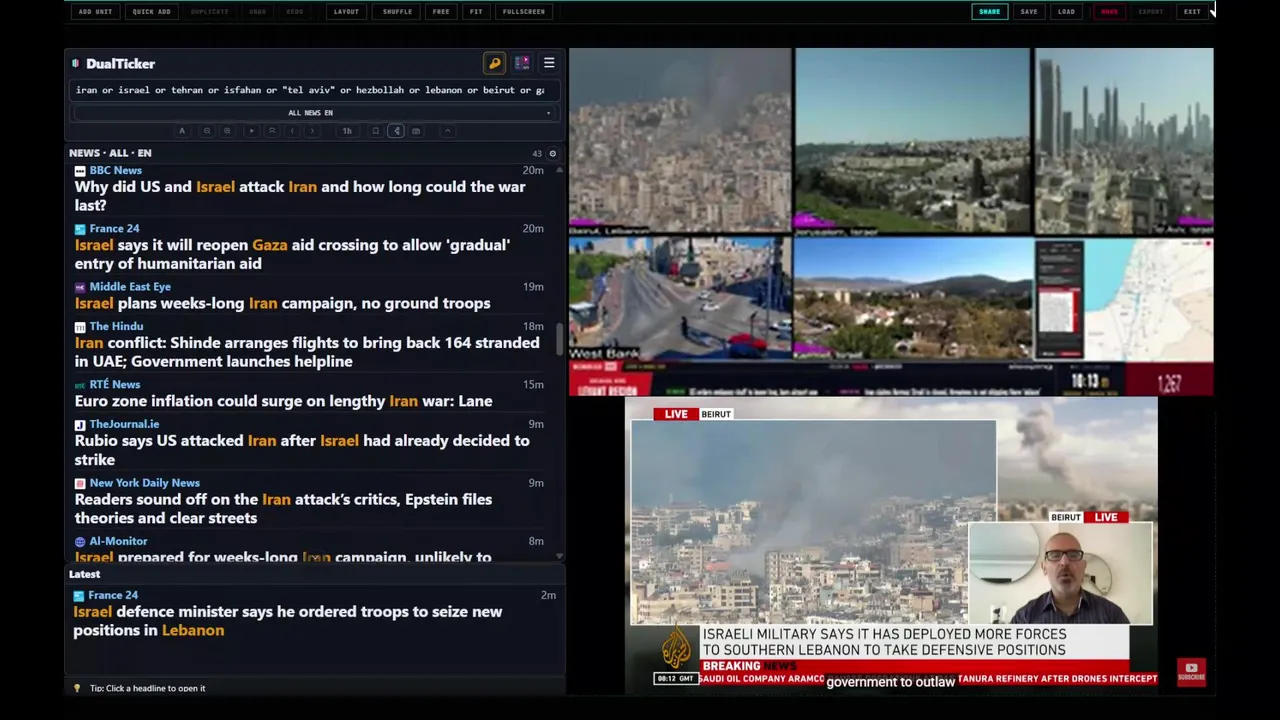Click the West Bank webcam thumbnail
This screenshot has height=720, width=1280.
[x=680, y=299]
